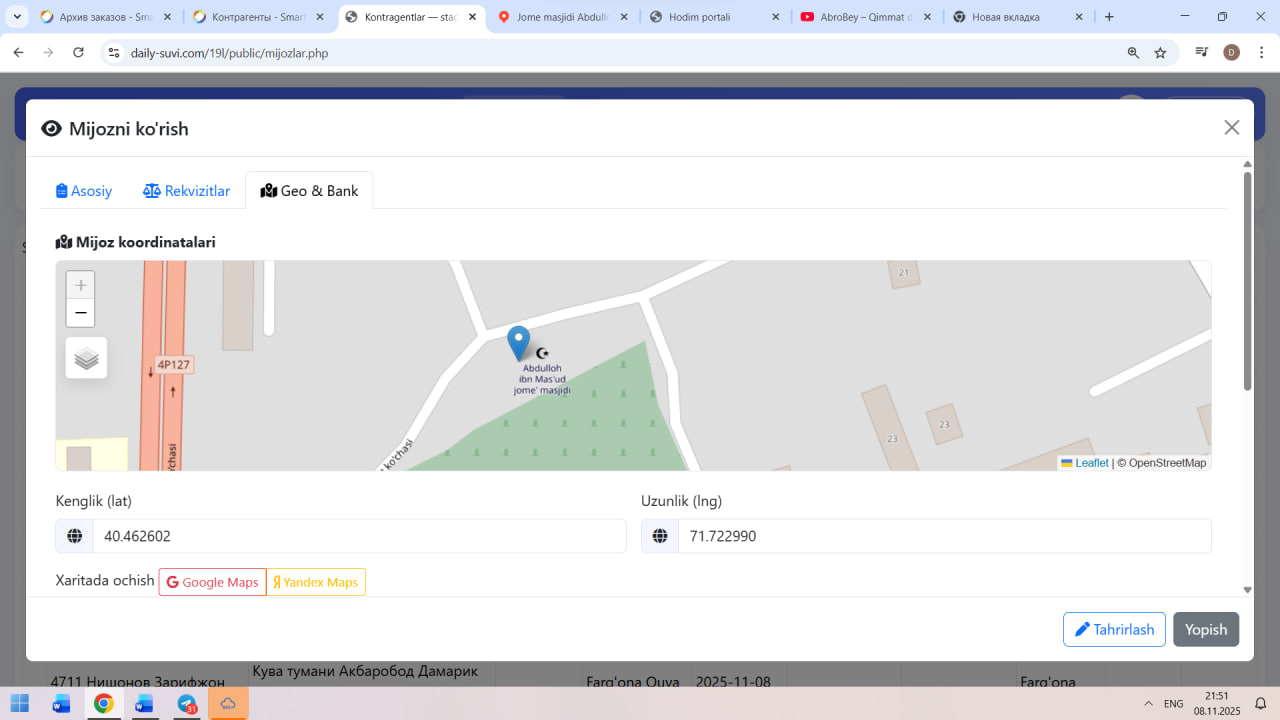1280x720 pixels.
Task: Reload the current page
Action: (x=78, y=53)
